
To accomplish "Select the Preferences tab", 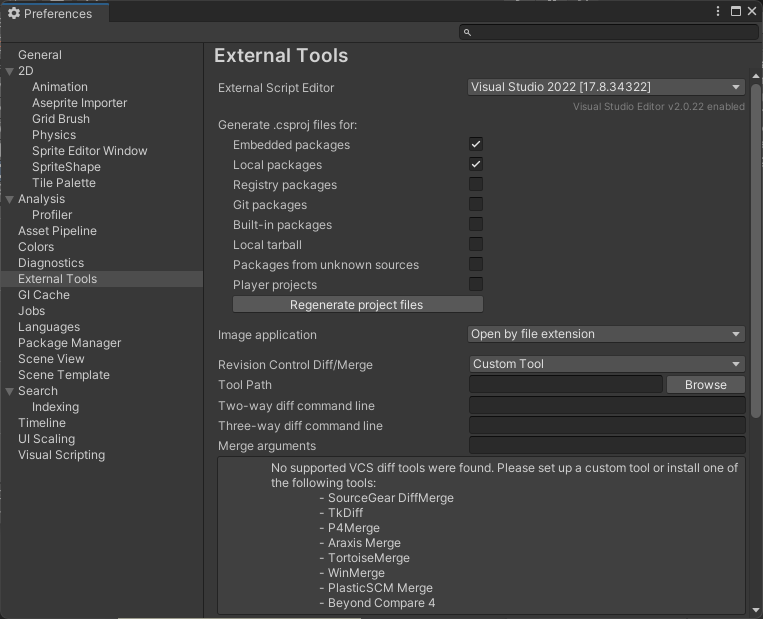I will pos(54,13).
